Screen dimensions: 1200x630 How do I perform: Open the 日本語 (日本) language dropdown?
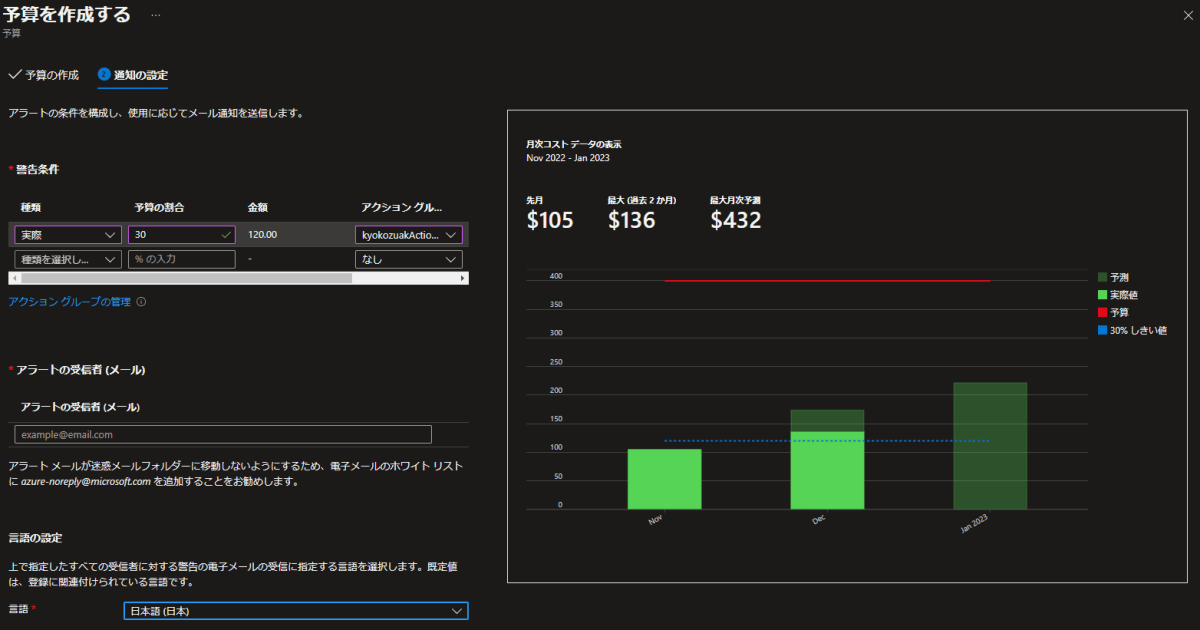click(x=295, y=611)
